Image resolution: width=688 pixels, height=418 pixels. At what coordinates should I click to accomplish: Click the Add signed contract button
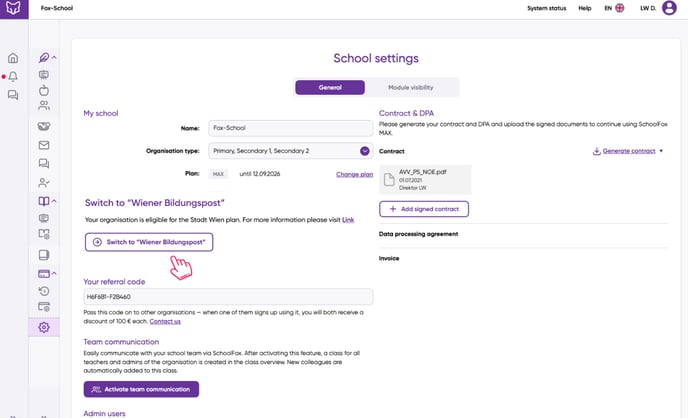click(x=424, y=209)
